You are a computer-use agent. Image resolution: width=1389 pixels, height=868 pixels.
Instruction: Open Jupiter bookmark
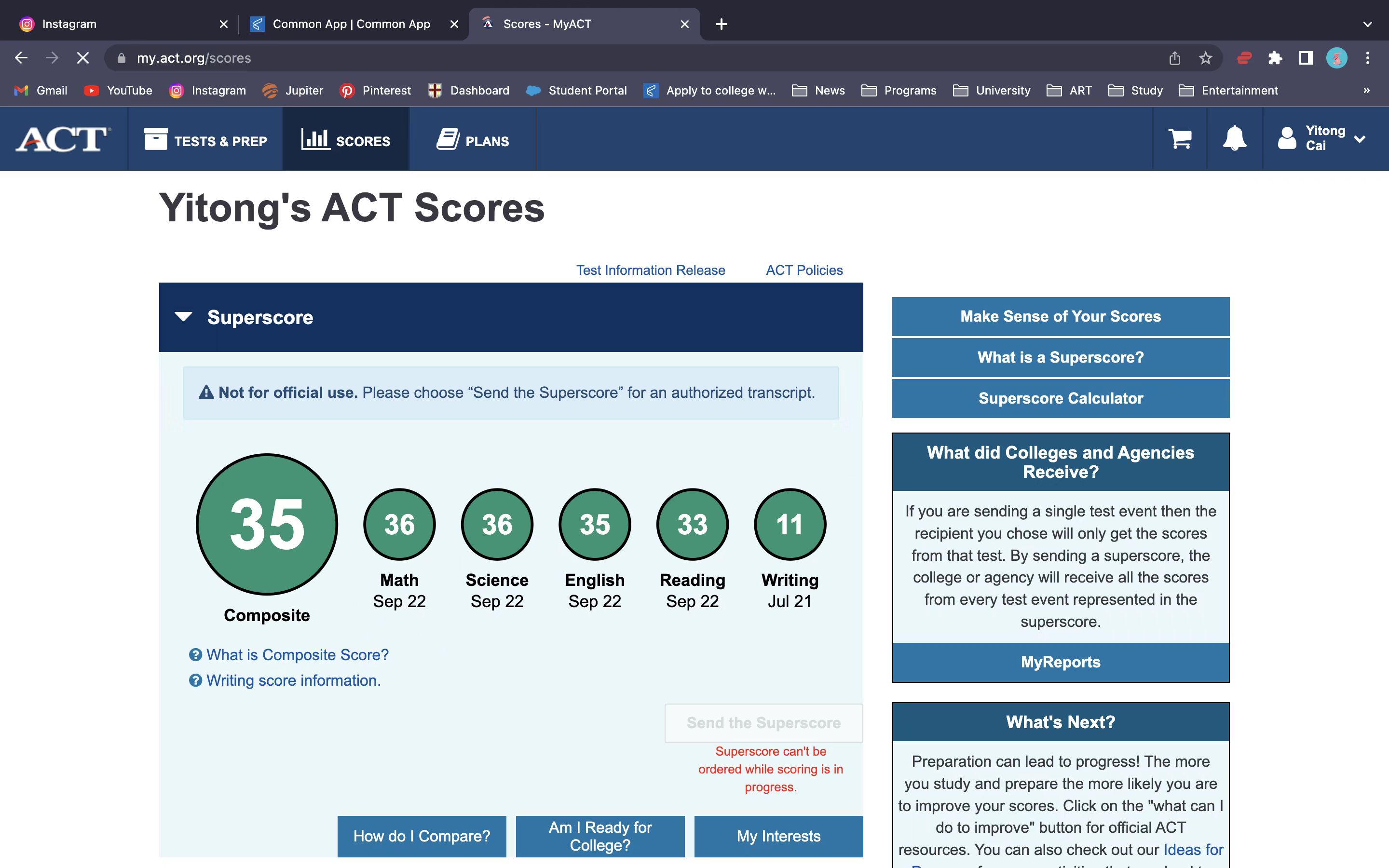[x=293, y=91]
